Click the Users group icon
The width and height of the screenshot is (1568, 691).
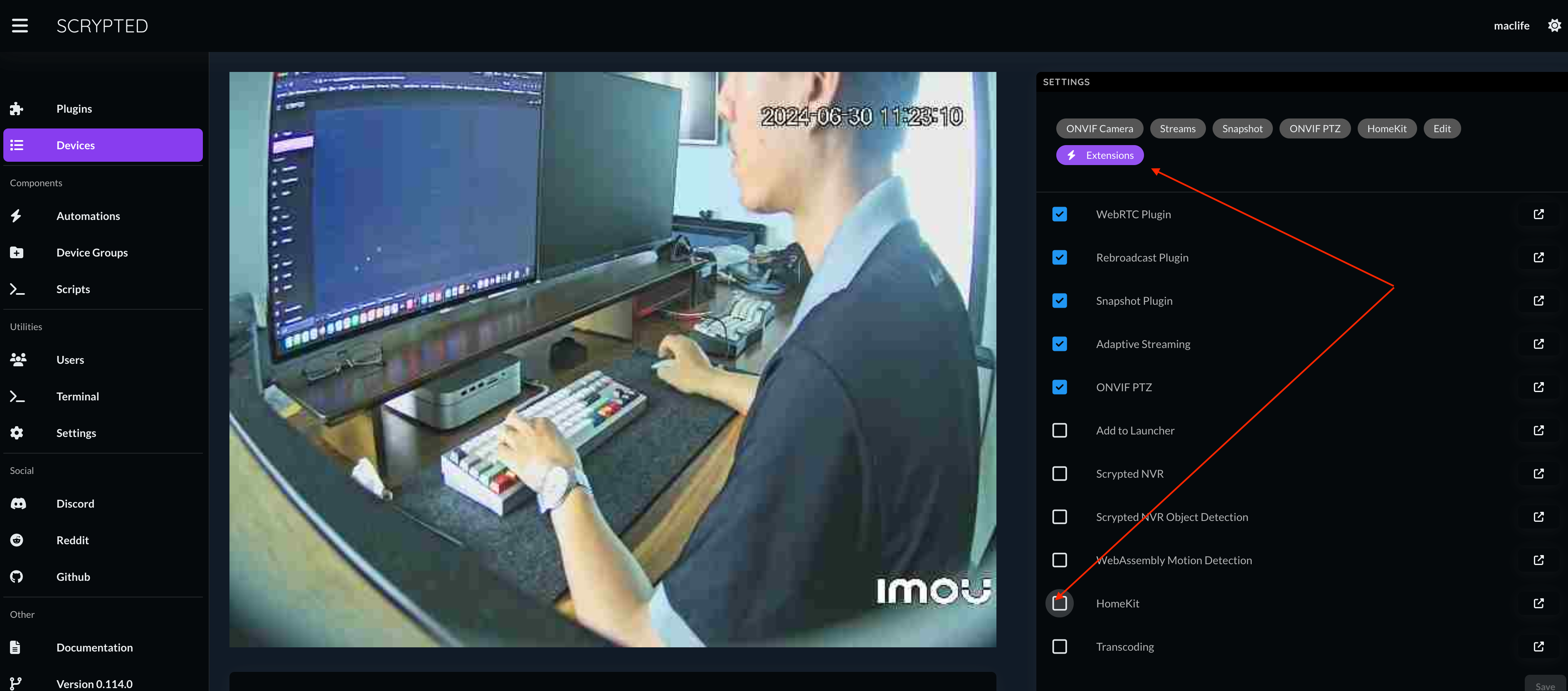tap(17, 359)
